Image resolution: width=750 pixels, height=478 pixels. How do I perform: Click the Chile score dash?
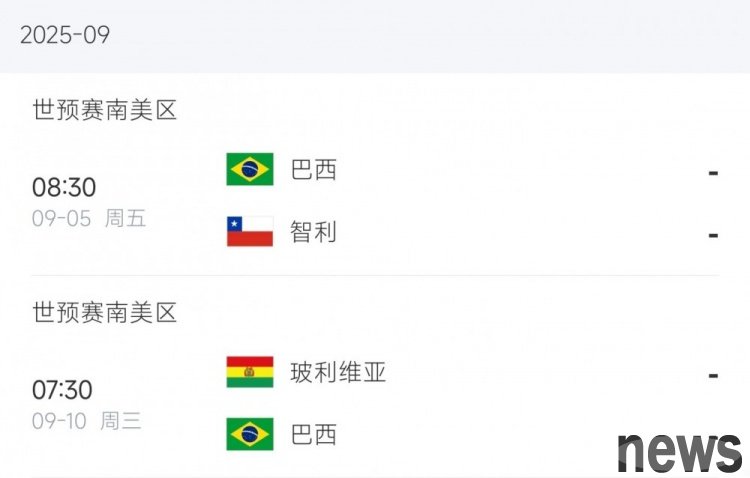pyautogui.click(x=713, y=235)
